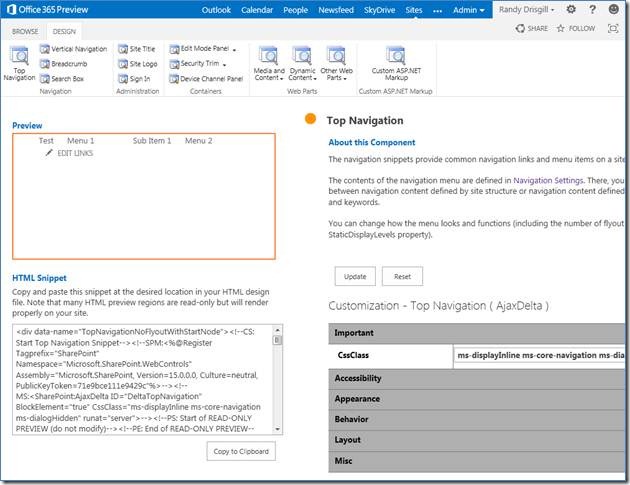Show more navigation links ellipsis
Viewport: 630px width, 485px height.
coord(438,10)
